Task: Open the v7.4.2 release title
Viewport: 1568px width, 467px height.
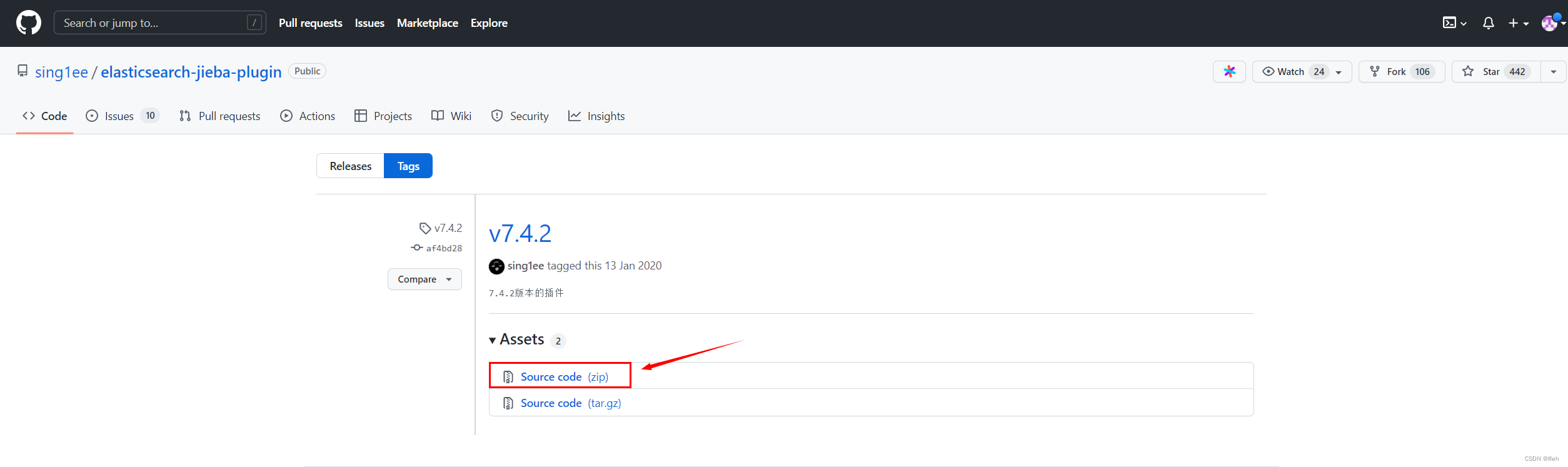Action: coord(520,234)
